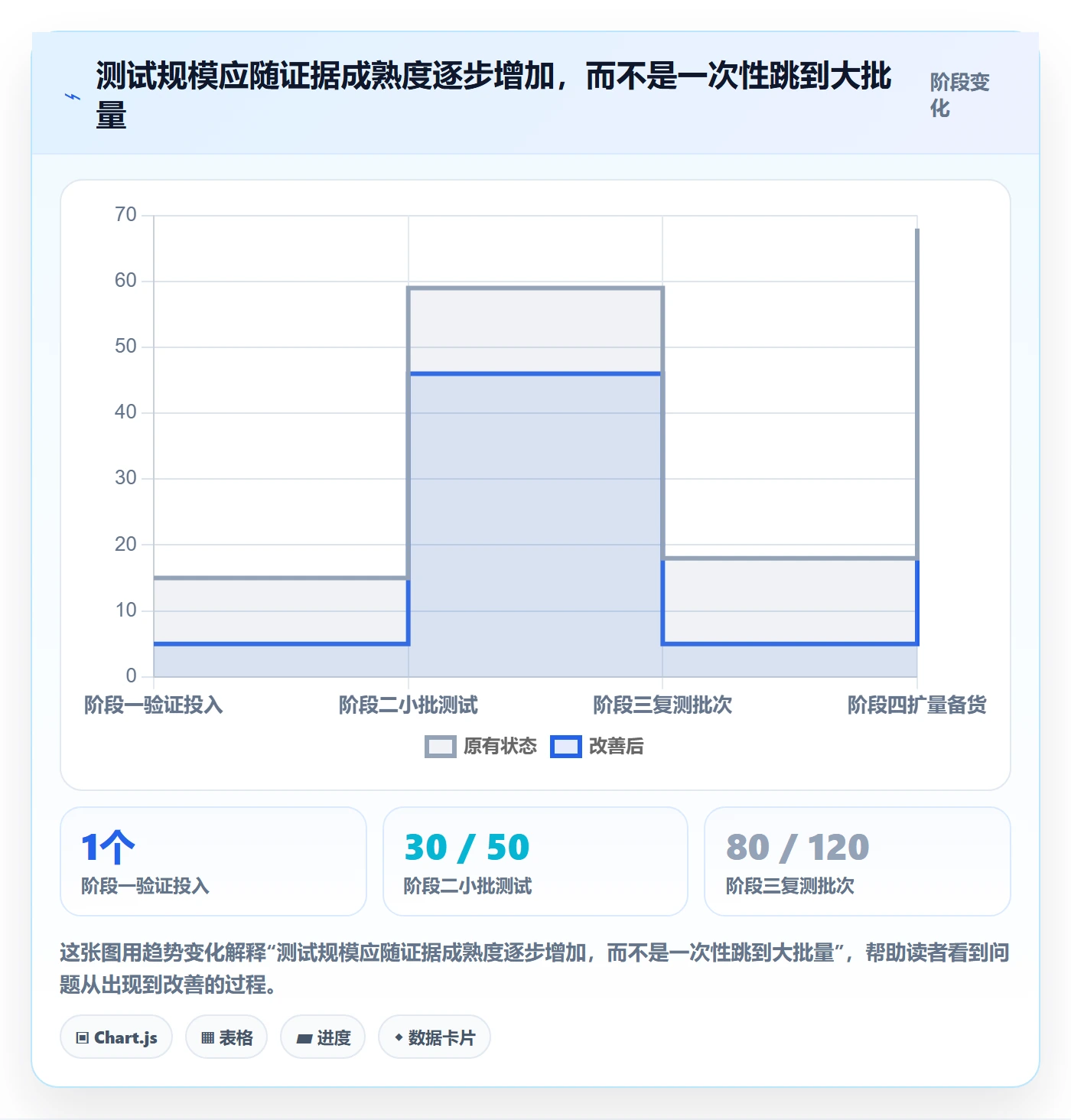Screen dimensions: 1071x1120
Task: Click the 20 y-axis tick label
Action: [125, 544]
